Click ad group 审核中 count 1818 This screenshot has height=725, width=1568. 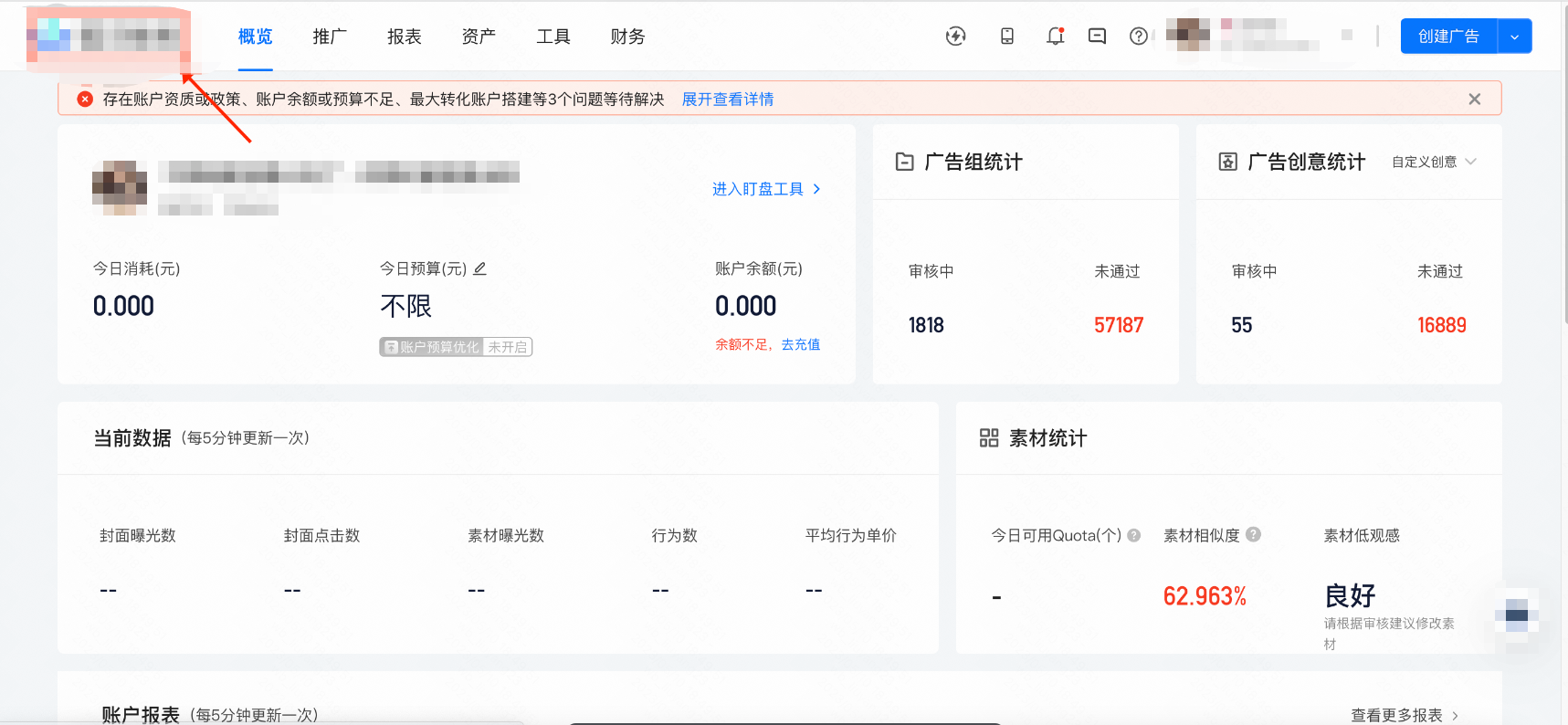[926, 325]
